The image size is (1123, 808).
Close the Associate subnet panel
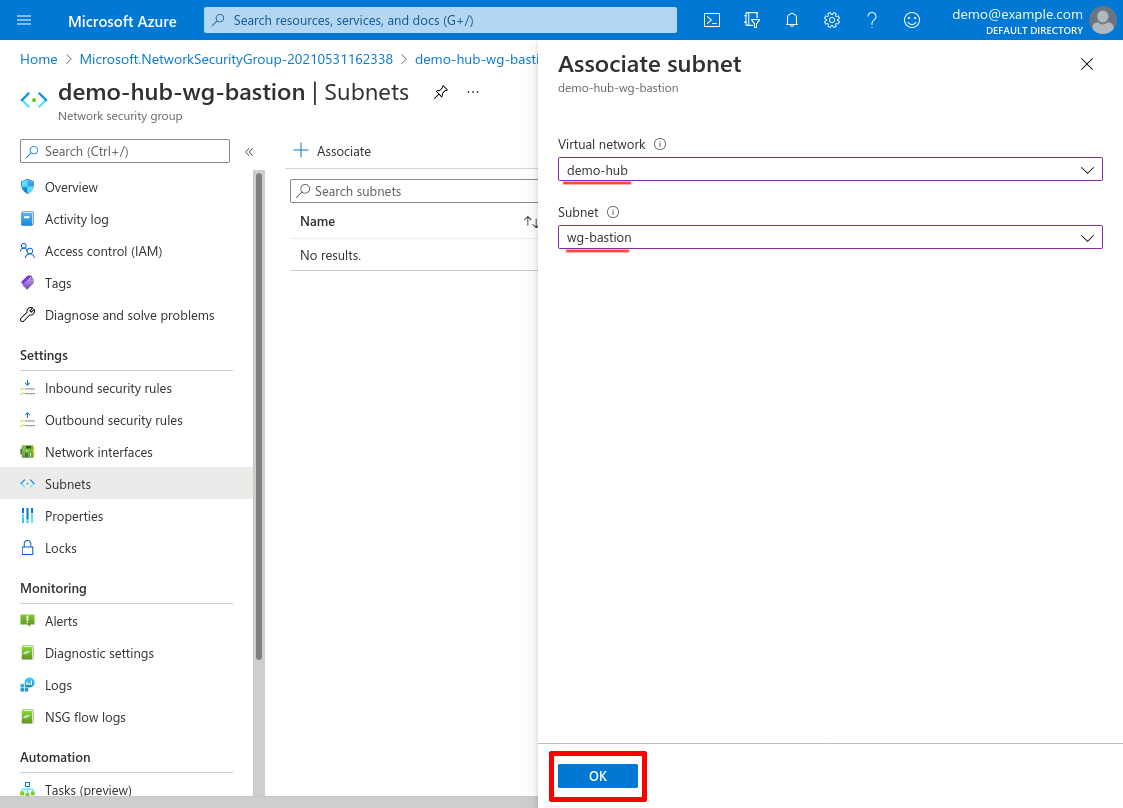click(x=1086, y=64)
